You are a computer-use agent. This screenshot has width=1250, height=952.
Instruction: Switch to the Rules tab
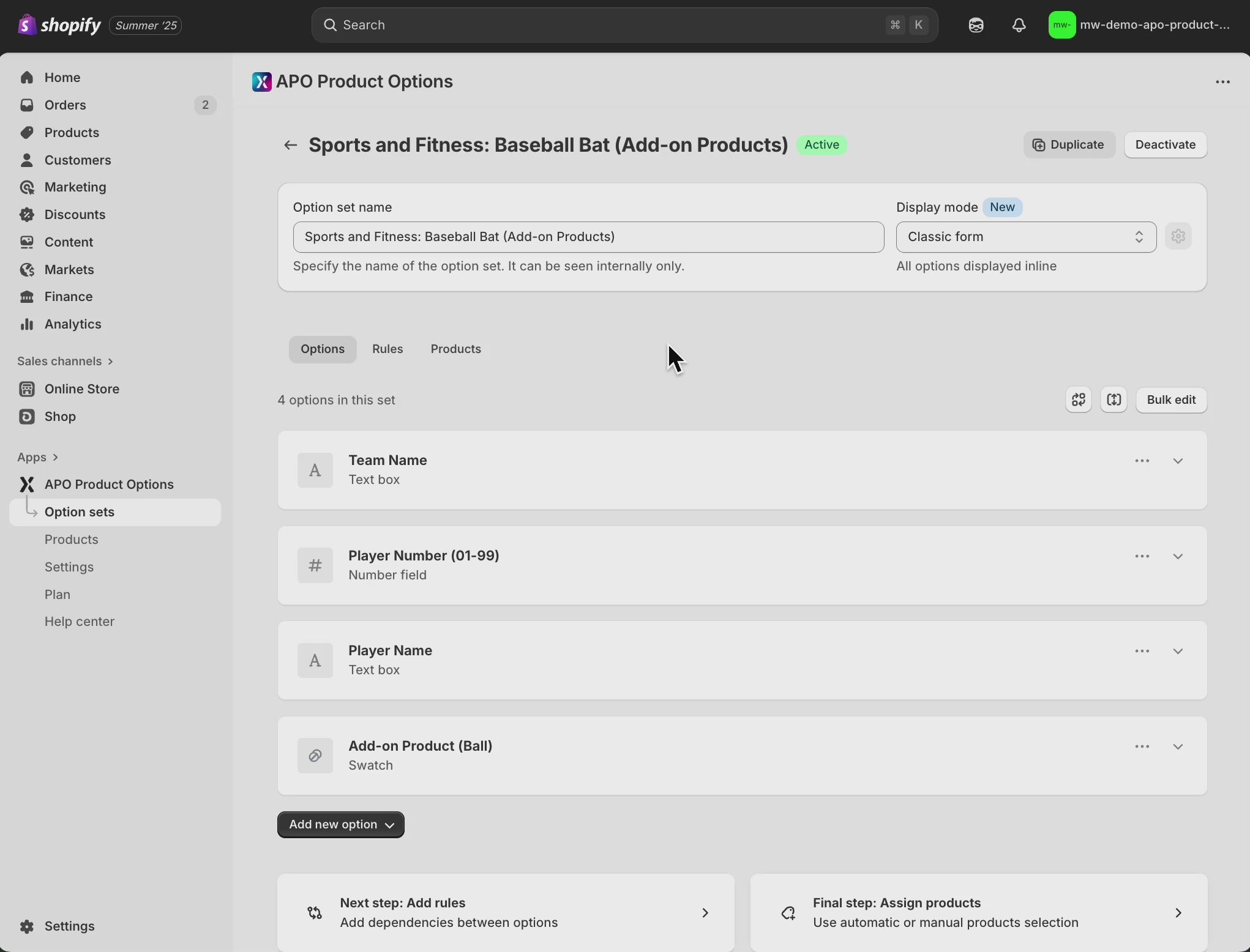387,349
